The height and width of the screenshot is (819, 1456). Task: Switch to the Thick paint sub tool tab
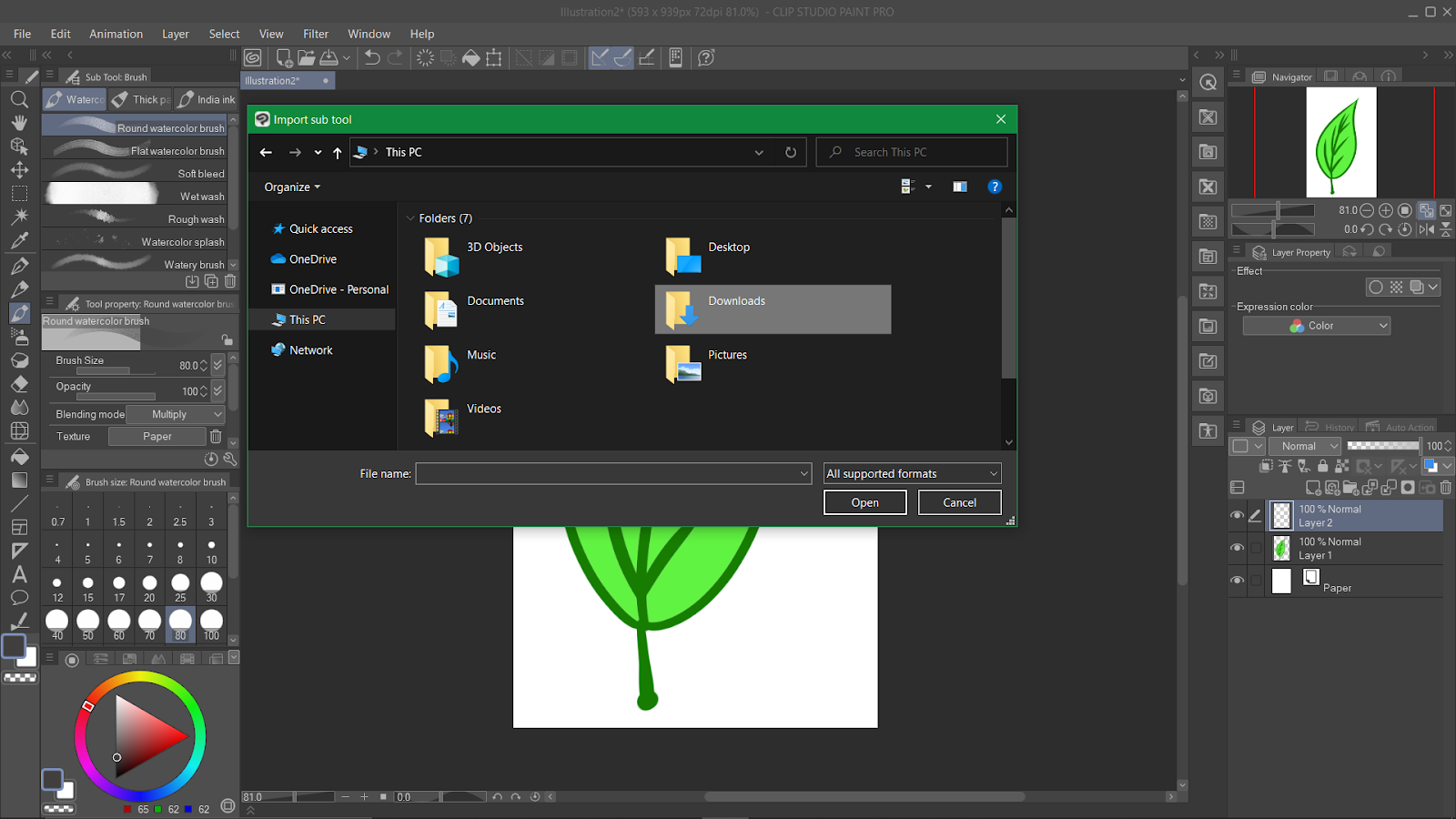click(x=141, y=99)
